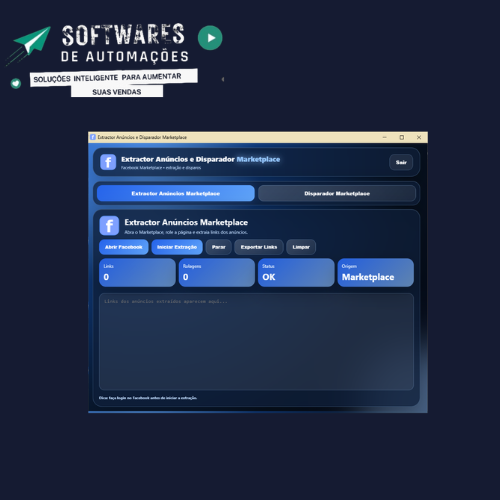Switch to Extractor Anúncios Marketplace tab
This screenshot has height=500, width=500.
click(x=176, y=193)
